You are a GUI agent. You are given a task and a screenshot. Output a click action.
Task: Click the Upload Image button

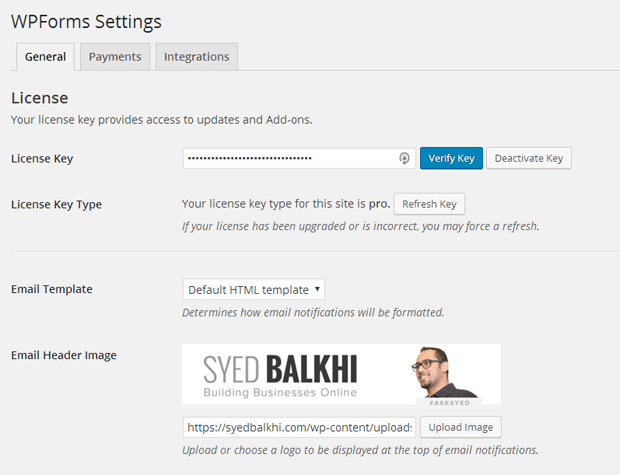[461, 427]
